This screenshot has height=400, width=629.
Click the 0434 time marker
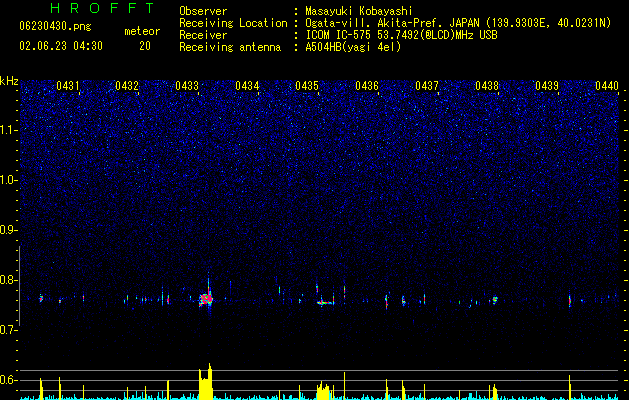coord(247,85)
